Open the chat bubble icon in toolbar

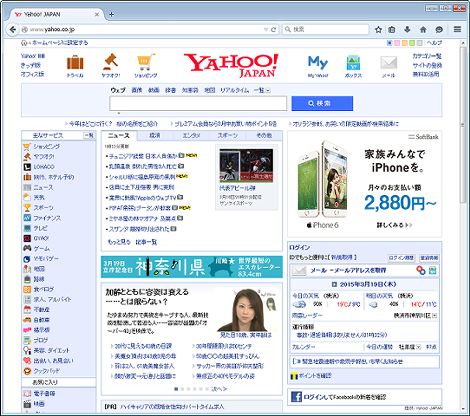(439, 30)
